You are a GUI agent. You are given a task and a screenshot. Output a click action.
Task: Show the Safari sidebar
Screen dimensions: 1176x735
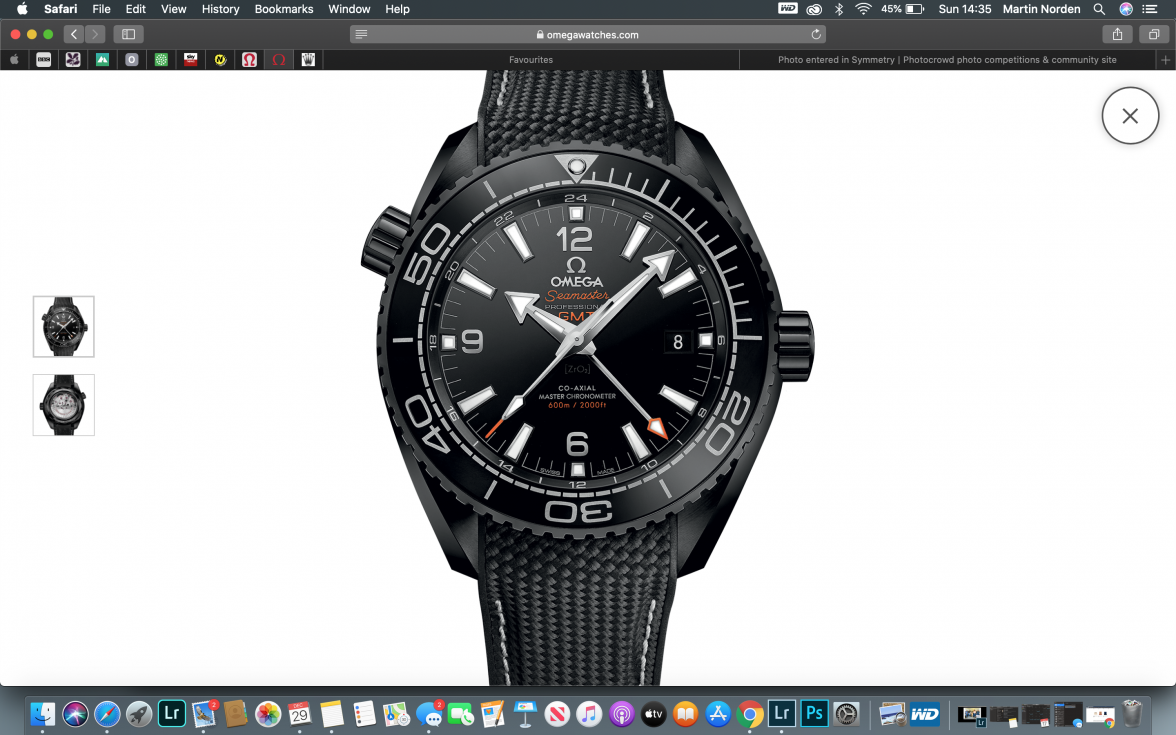tap(128, 34)
